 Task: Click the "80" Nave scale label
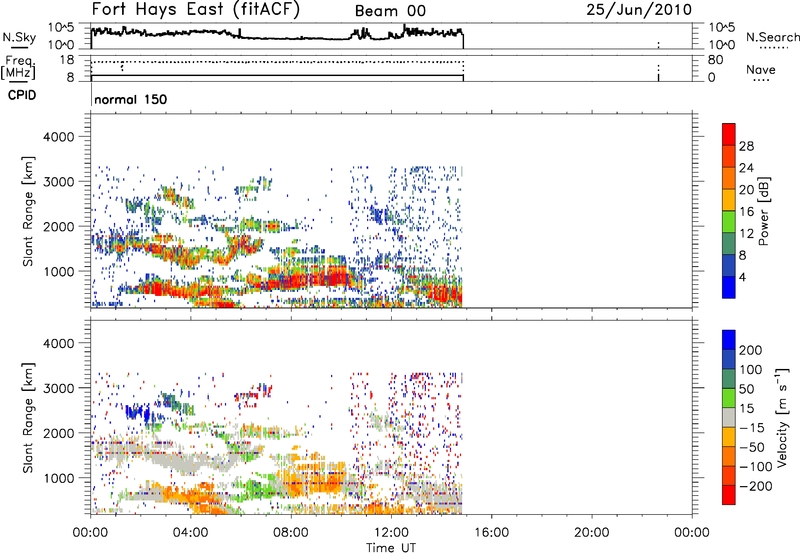[x=715, y=60]
